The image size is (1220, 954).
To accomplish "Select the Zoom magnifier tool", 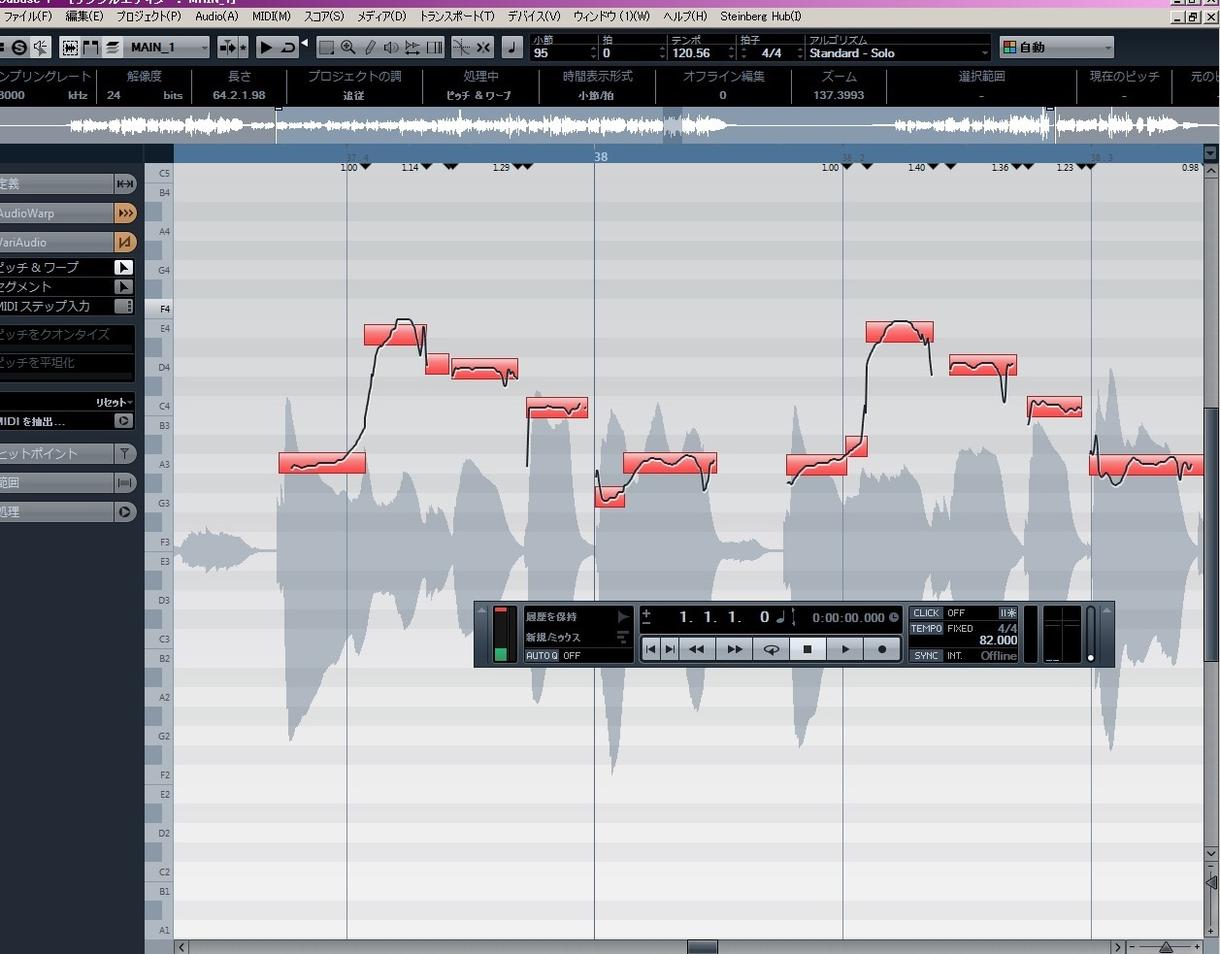I will click(348, 47).
